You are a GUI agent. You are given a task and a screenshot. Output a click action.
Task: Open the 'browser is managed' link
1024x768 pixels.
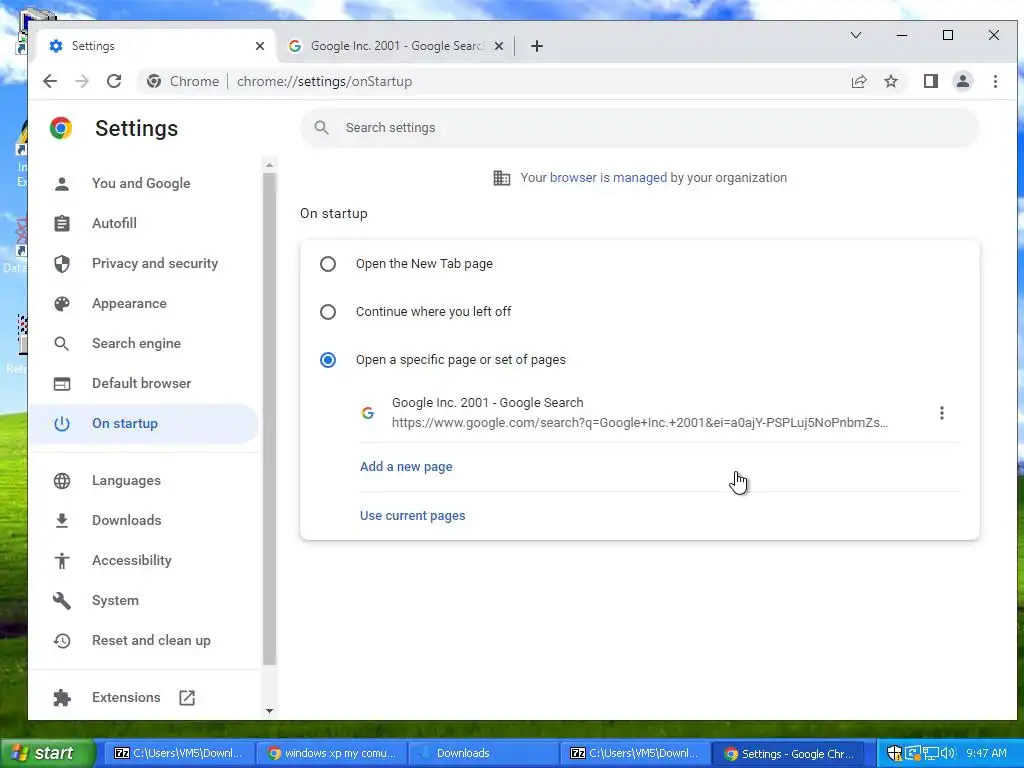(x=609, y=178)
